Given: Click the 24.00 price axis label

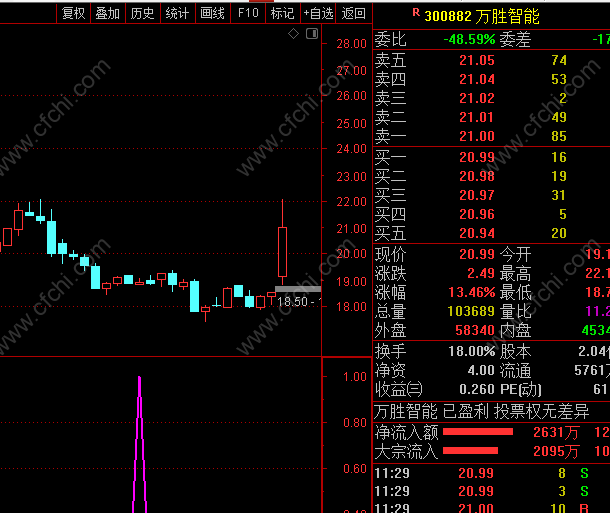Looking at the screenshot, I should 351,149.
